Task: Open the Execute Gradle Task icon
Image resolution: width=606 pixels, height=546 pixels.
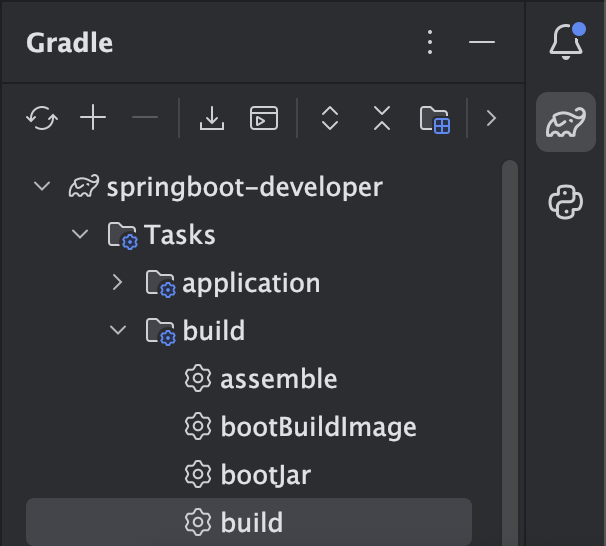Action: (x=264, y=118)
